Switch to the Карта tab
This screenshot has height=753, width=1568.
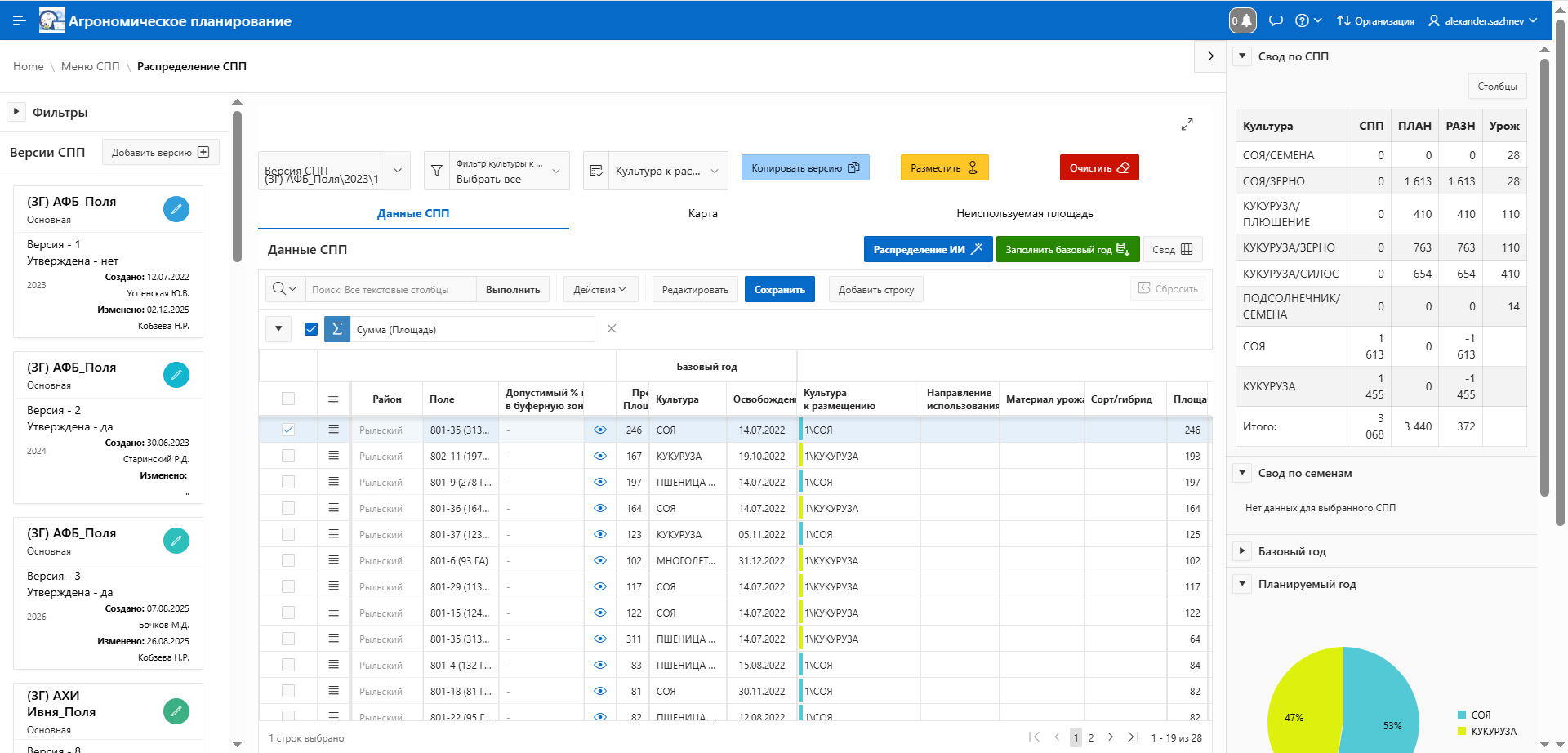point(702,213)
